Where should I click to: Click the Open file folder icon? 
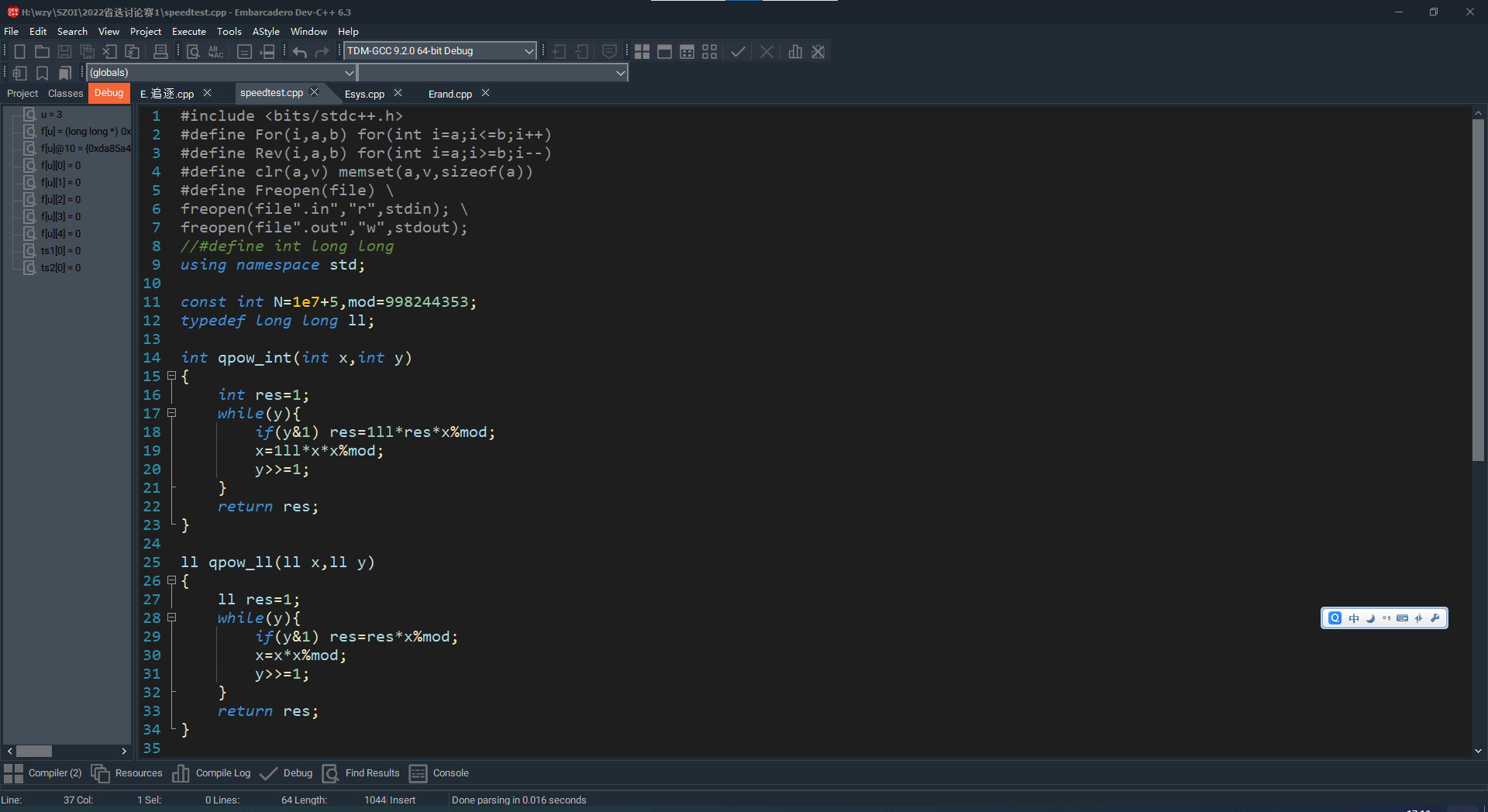point(42,51)
